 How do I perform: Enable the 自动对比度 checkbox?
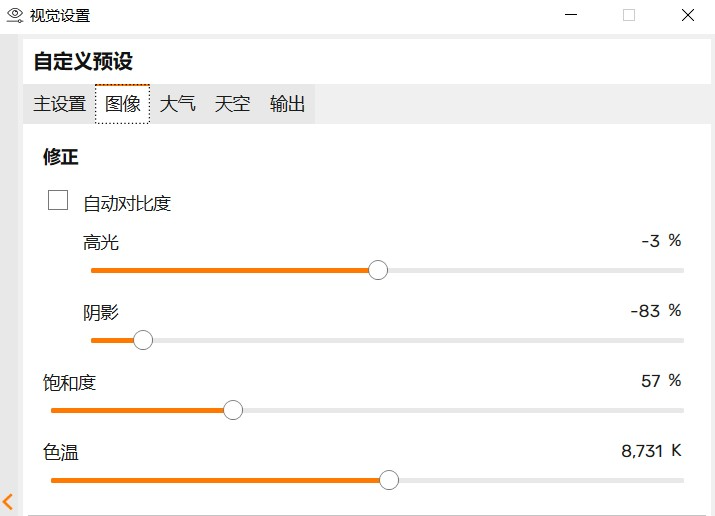58,200
